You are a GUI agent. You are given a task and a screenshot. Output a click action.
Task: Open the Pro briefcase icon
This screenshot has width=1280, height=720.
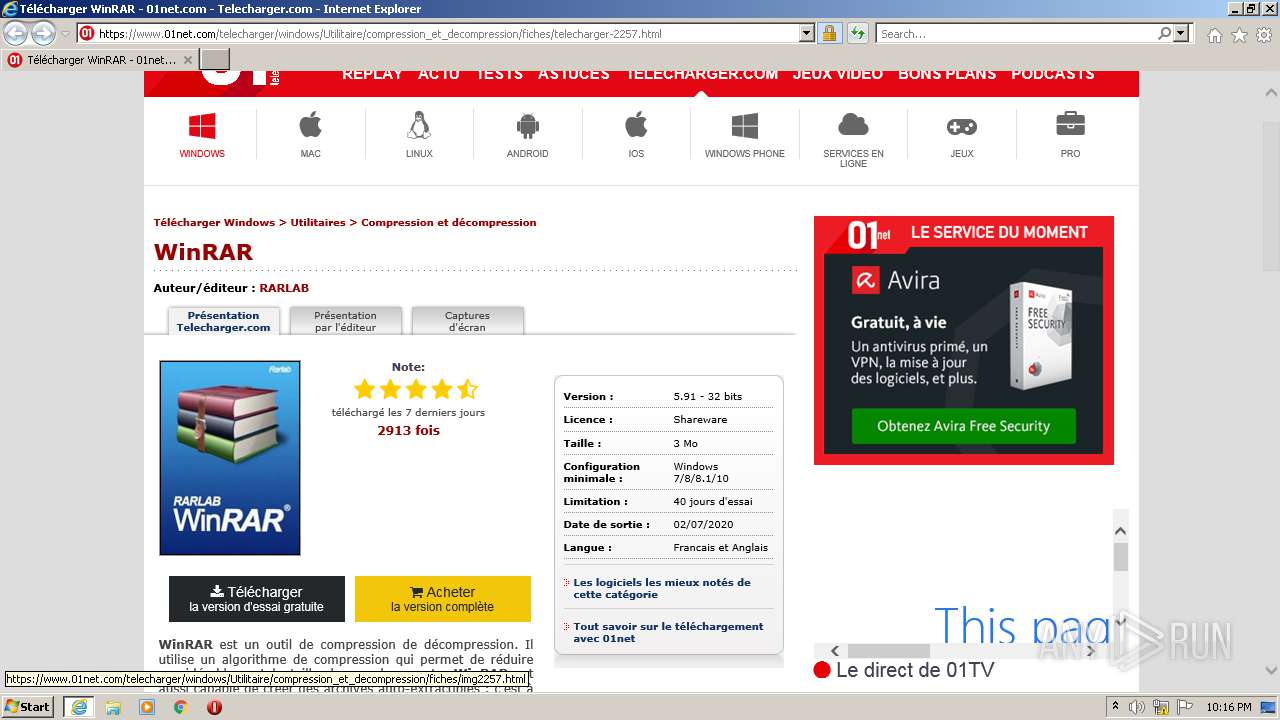click(x=1070, y=125)
